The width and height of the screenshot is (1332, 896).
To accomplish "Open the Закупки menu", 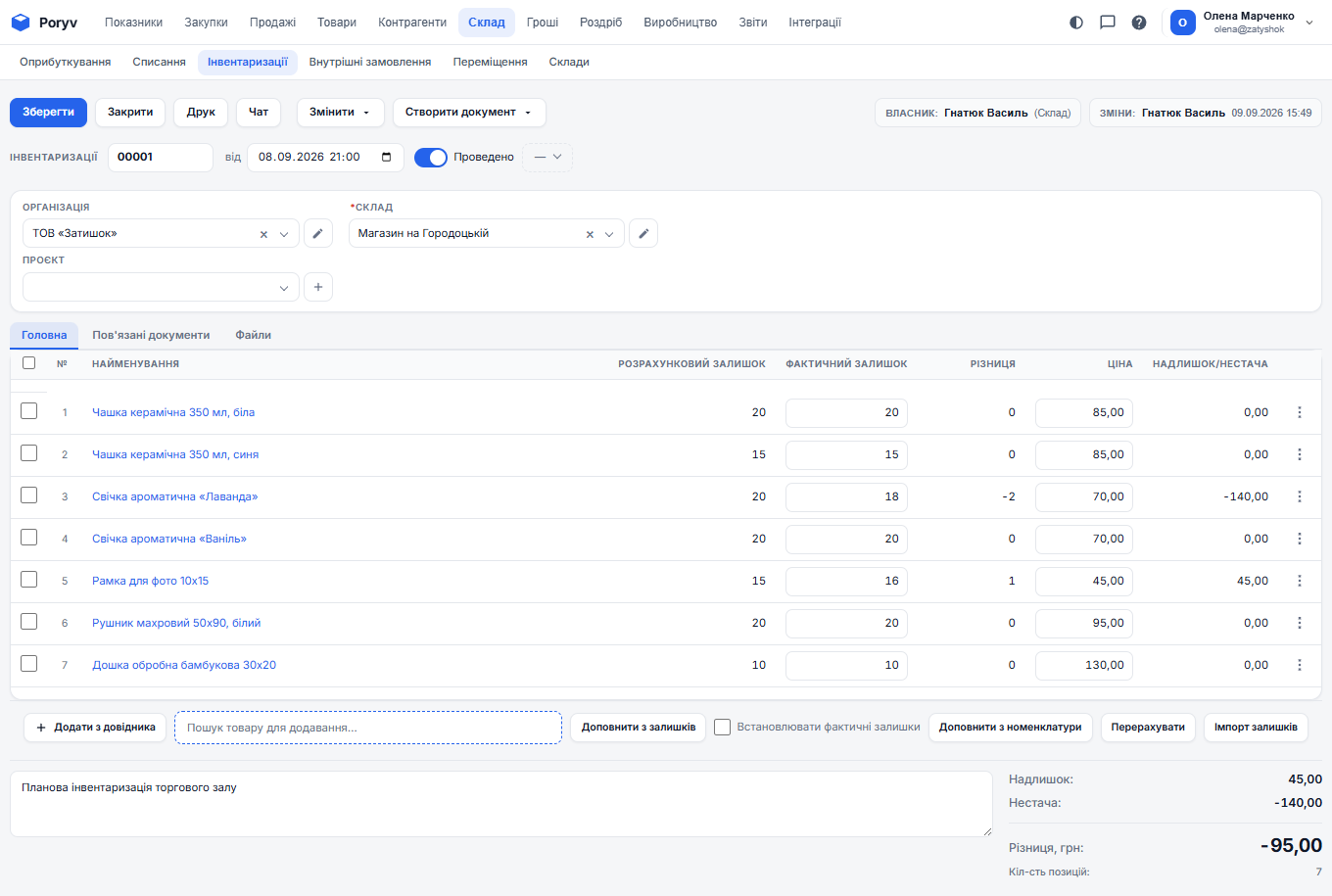I will tap(206, 23).
